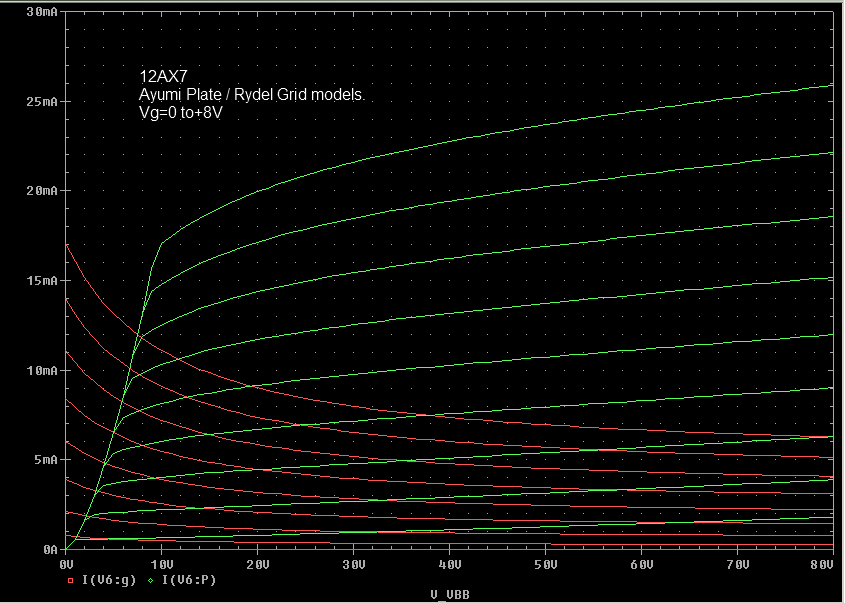This screenshot has width=846, height=603.
Task: Click the 10V x-axis label
Action: click(162, 565)
